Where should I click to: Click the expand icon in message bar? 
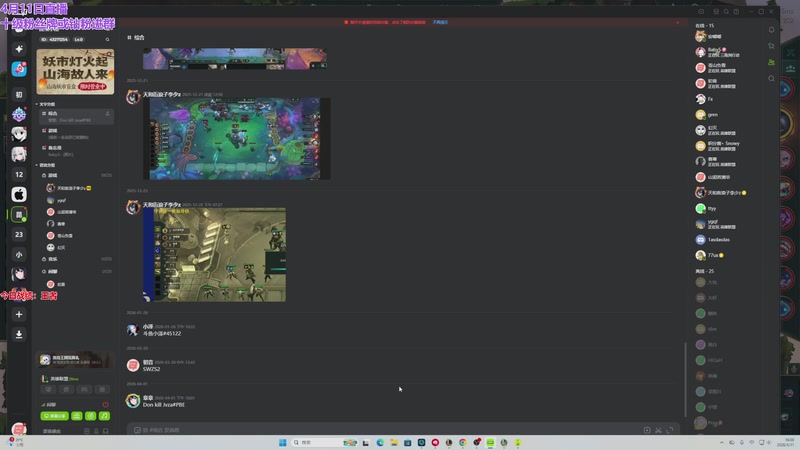pyautogui.click(x=670, y=430)
